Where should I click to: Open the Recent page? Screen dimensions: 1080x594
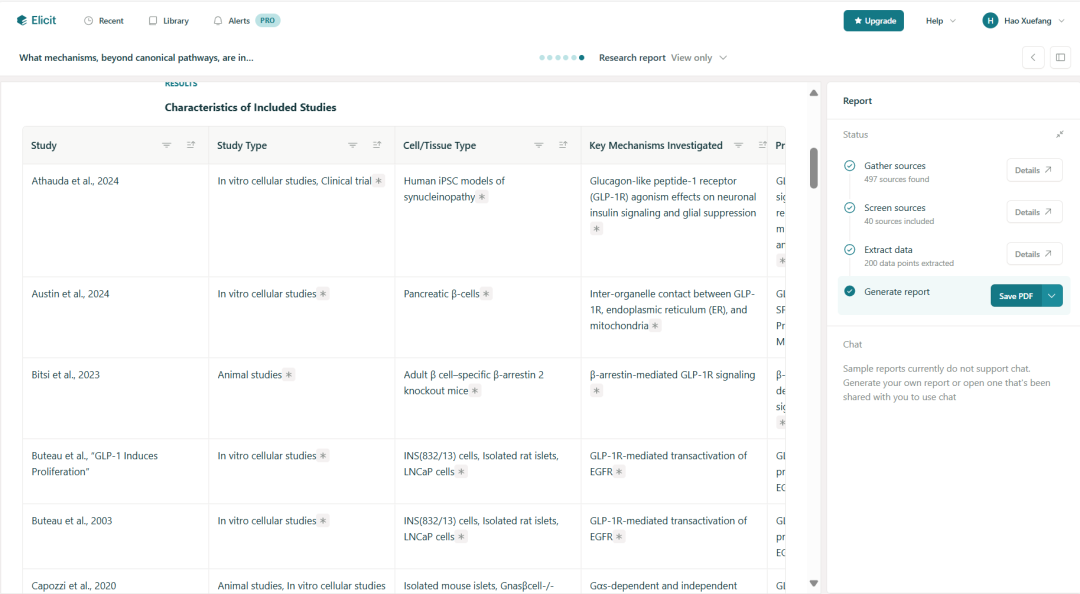pos(104,21)
